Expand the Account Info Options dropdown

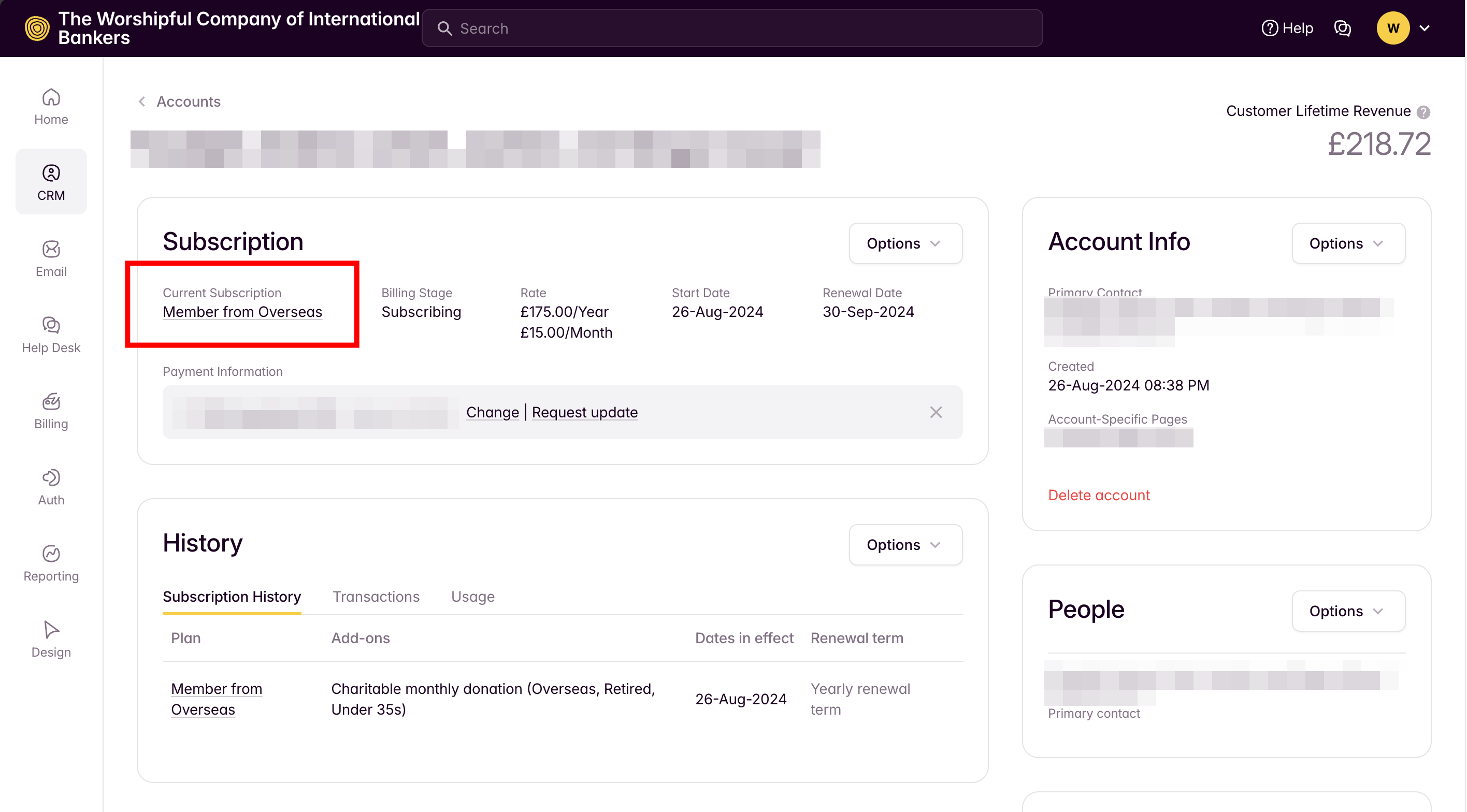(1347, 243)
